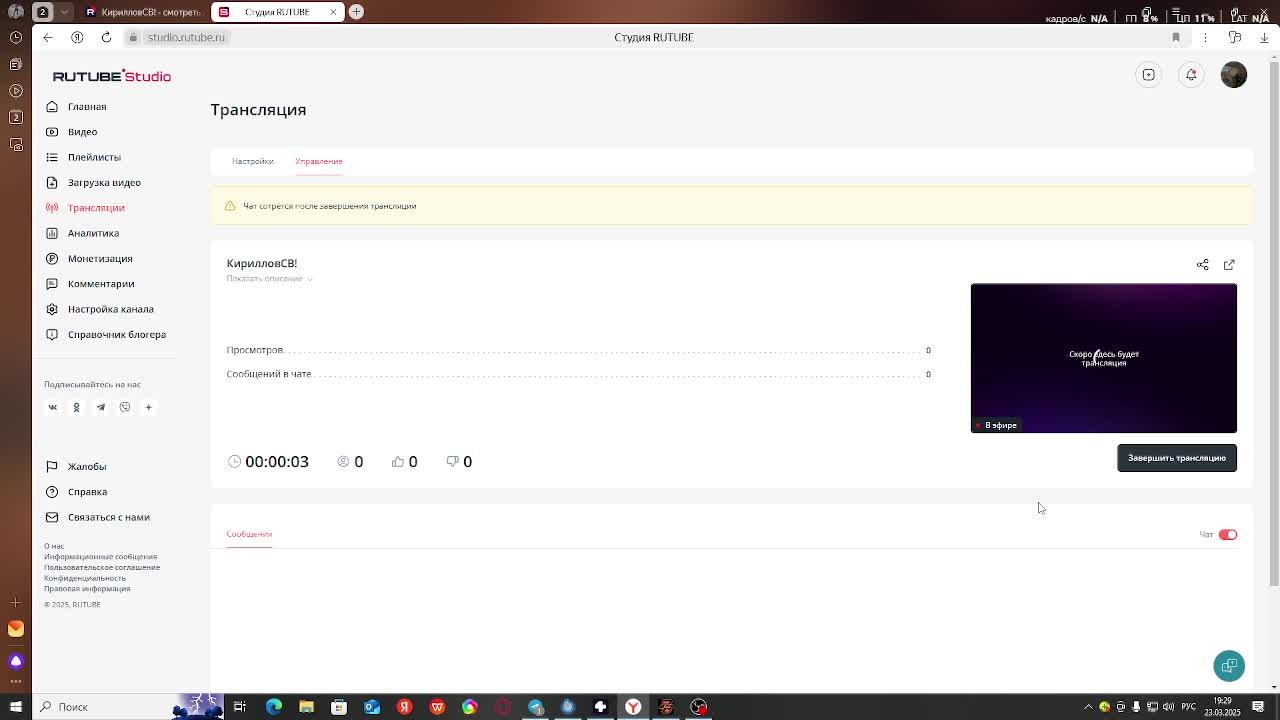Open Информационные сообщения footer link

tap(100, 557)
